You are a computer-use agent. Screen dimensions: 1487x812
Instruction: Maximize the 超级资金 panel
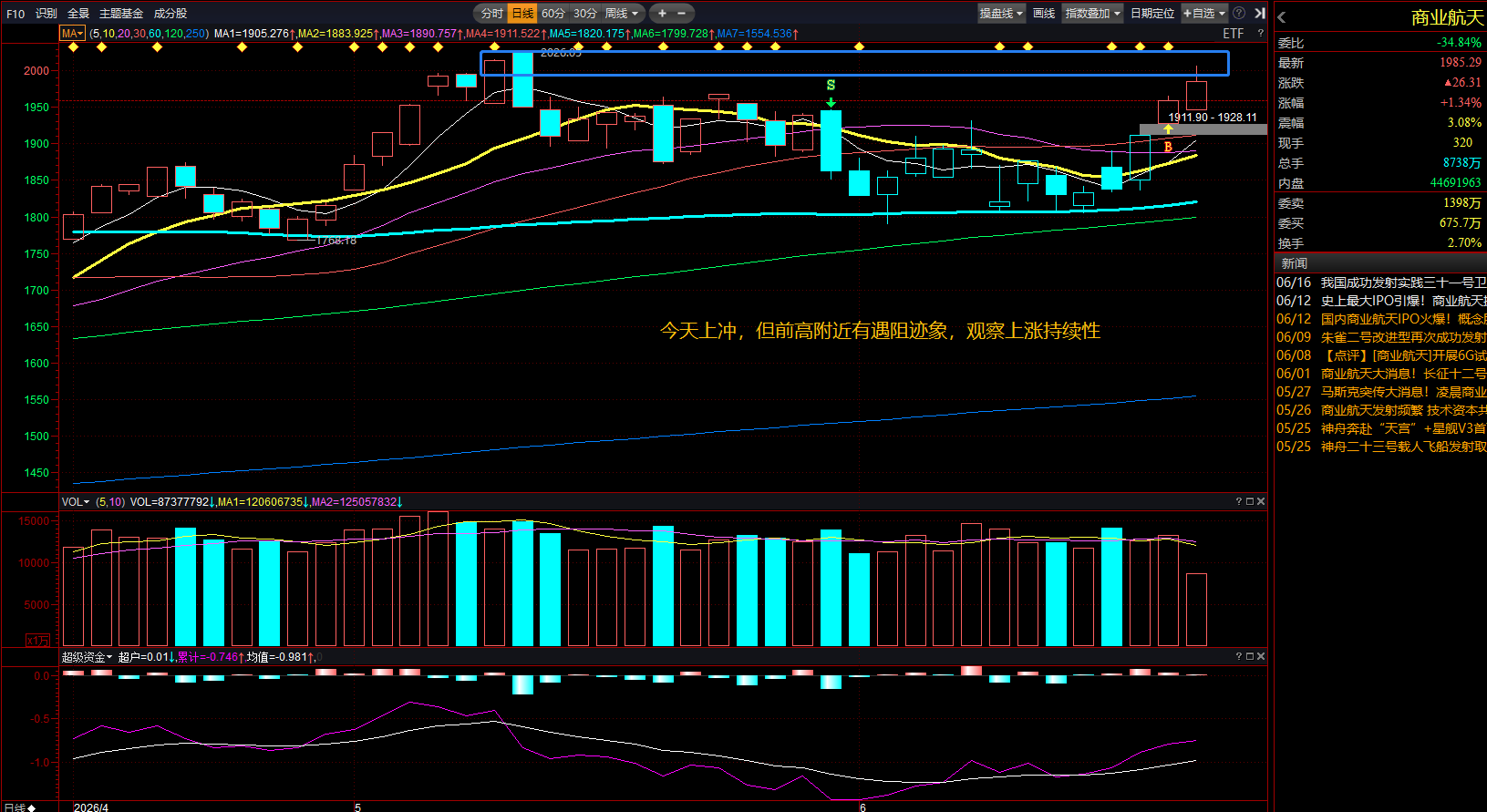(1250, 656)
